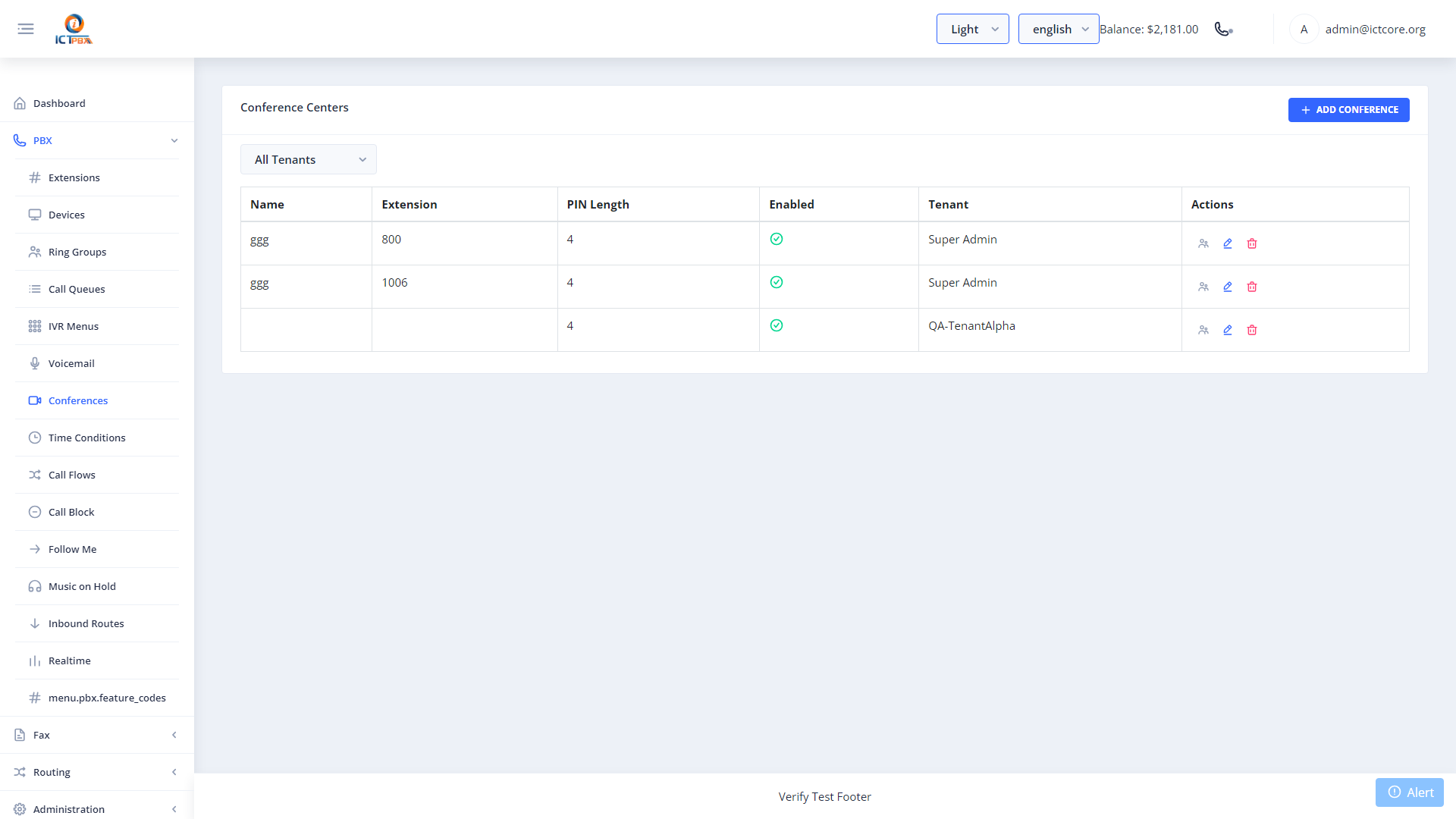Open the softphone handset icon in header
The width and height of the screenshot is (1456, 819).
pyautogui.click(x=1223, y=29)
